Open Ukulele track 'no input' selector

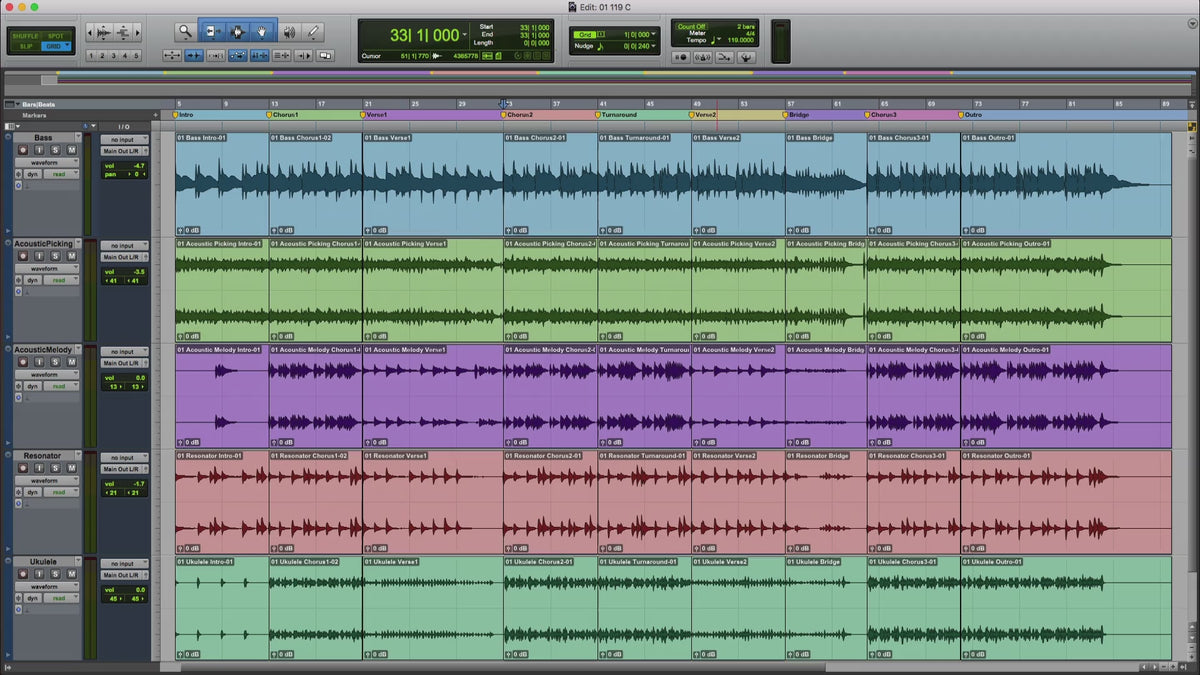124,564
